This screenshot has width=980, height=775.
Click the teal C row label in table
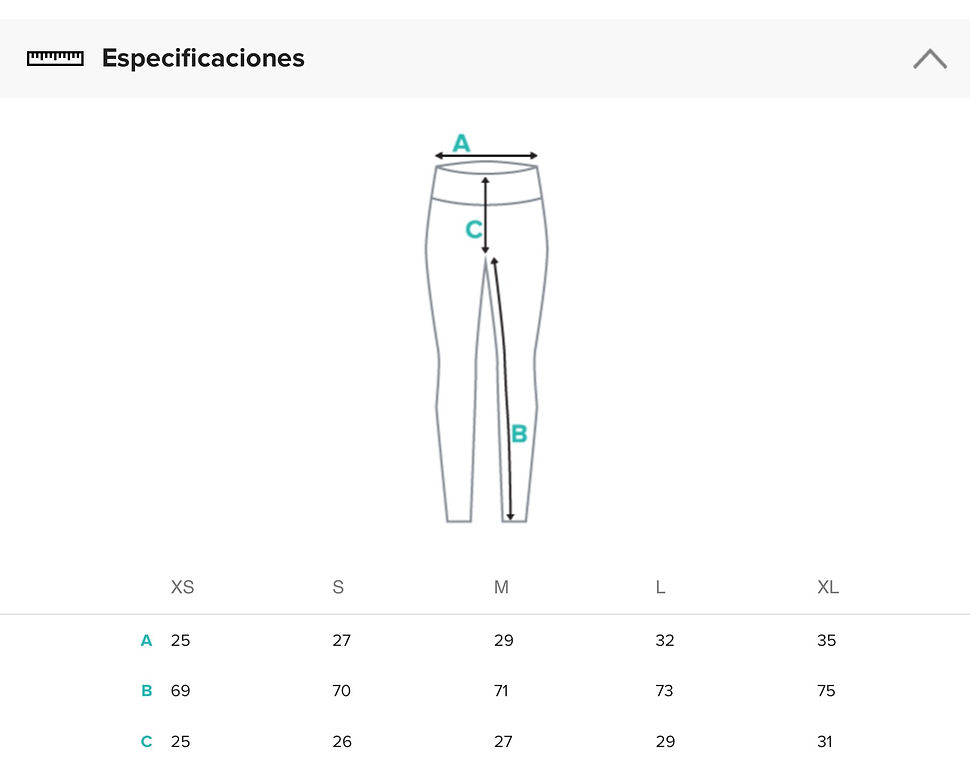pos(146,741)
